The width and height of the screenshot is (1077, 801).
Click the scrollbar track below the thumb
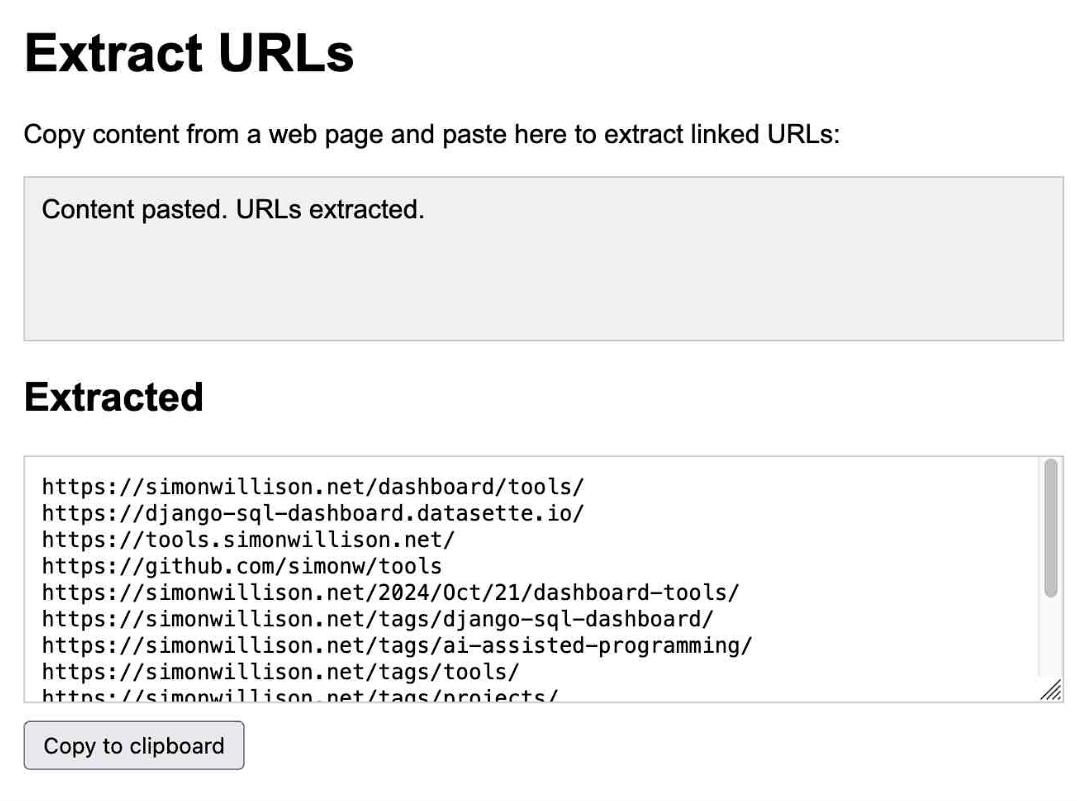[1050, 640]
